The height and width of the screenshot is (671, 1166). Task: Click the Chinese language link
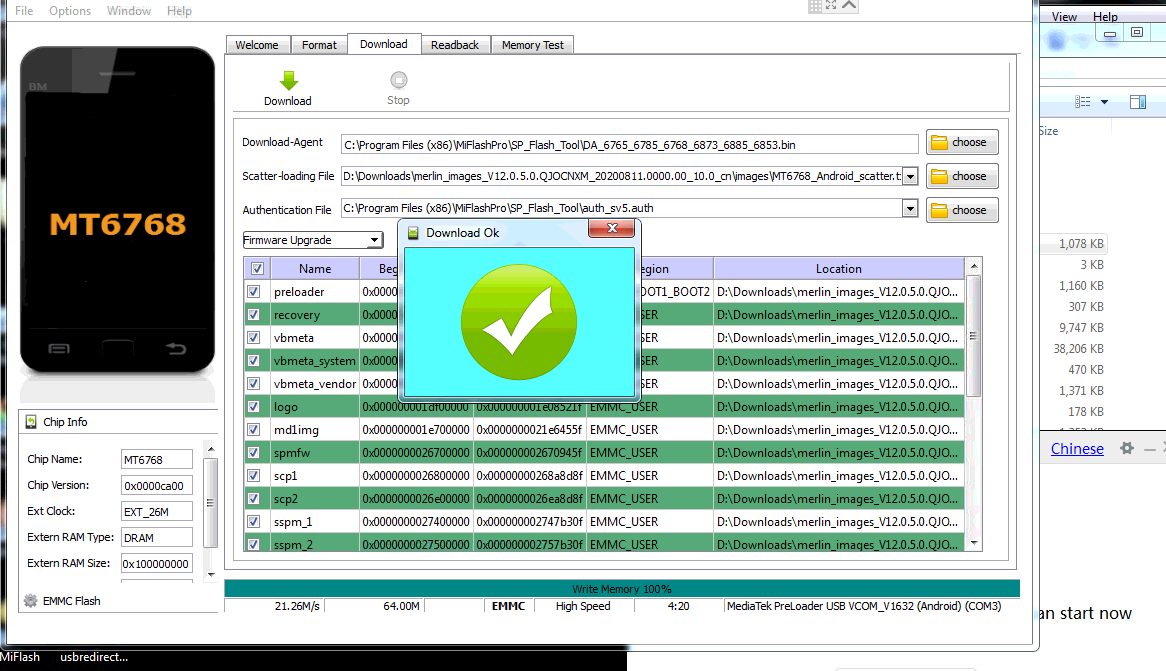[x=1077, y=449]
